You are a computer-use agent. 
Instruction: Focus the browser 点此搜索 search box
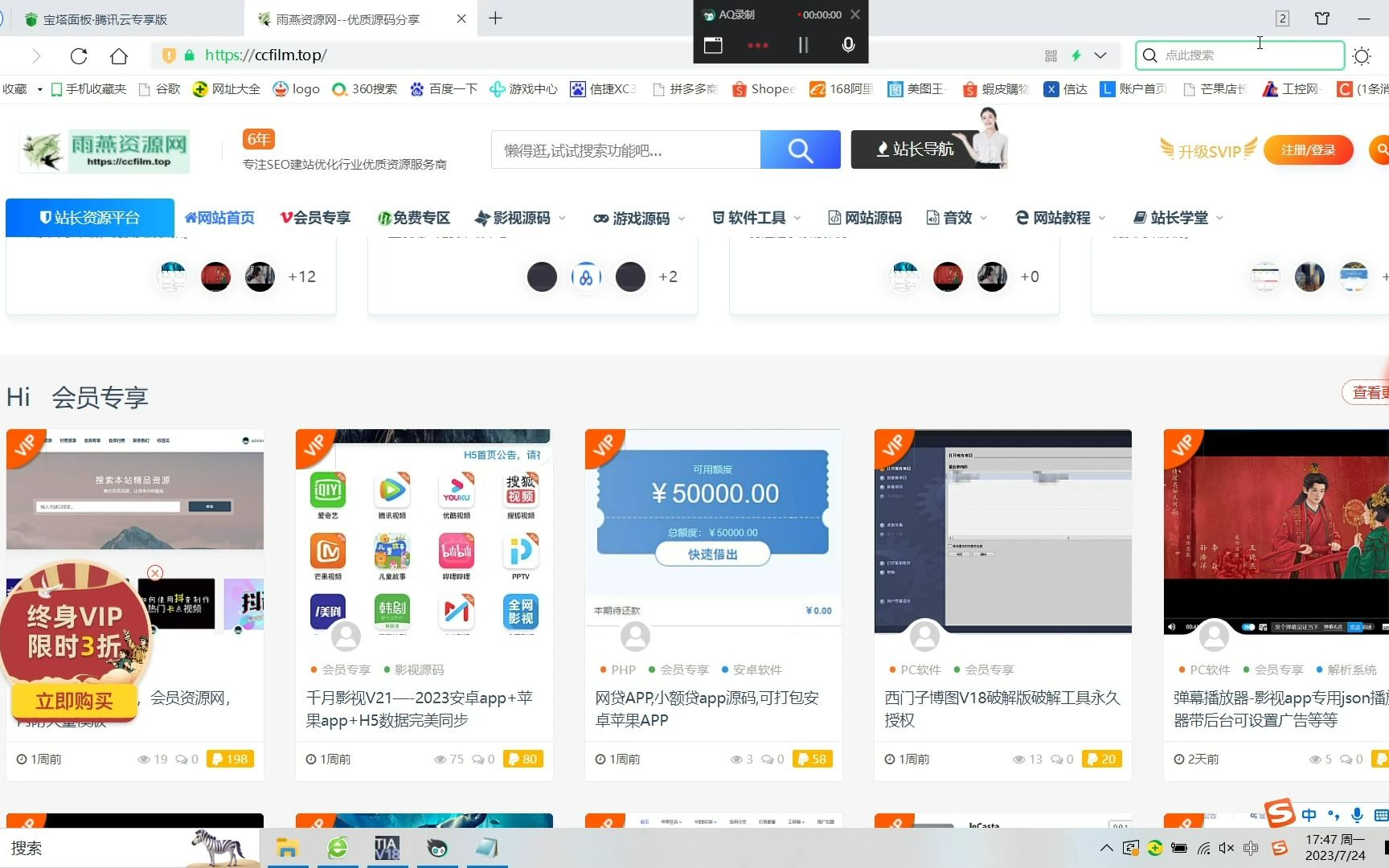click(x=1239, y=55)
